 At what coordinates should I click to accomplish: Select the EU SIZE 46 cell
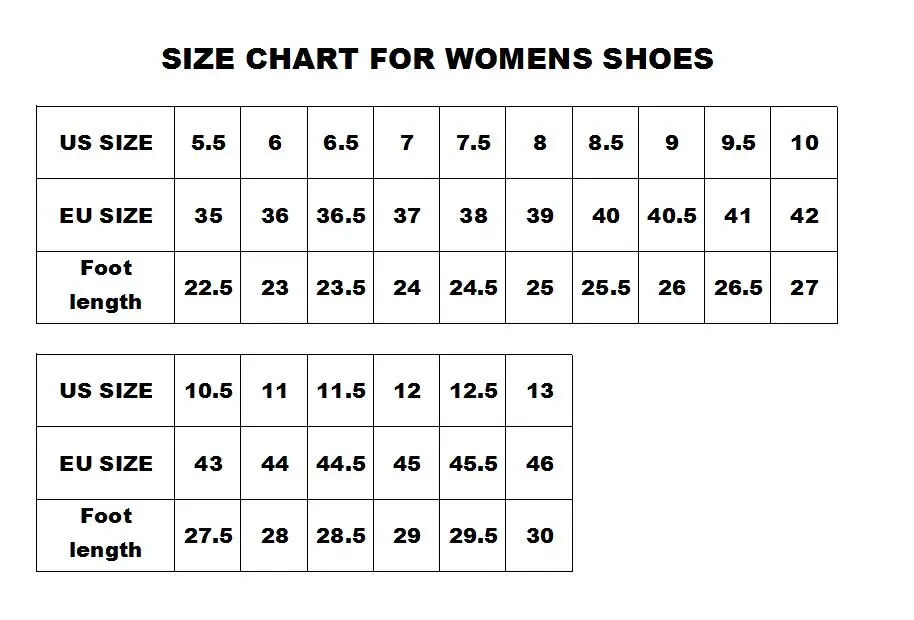click(539, 463)
